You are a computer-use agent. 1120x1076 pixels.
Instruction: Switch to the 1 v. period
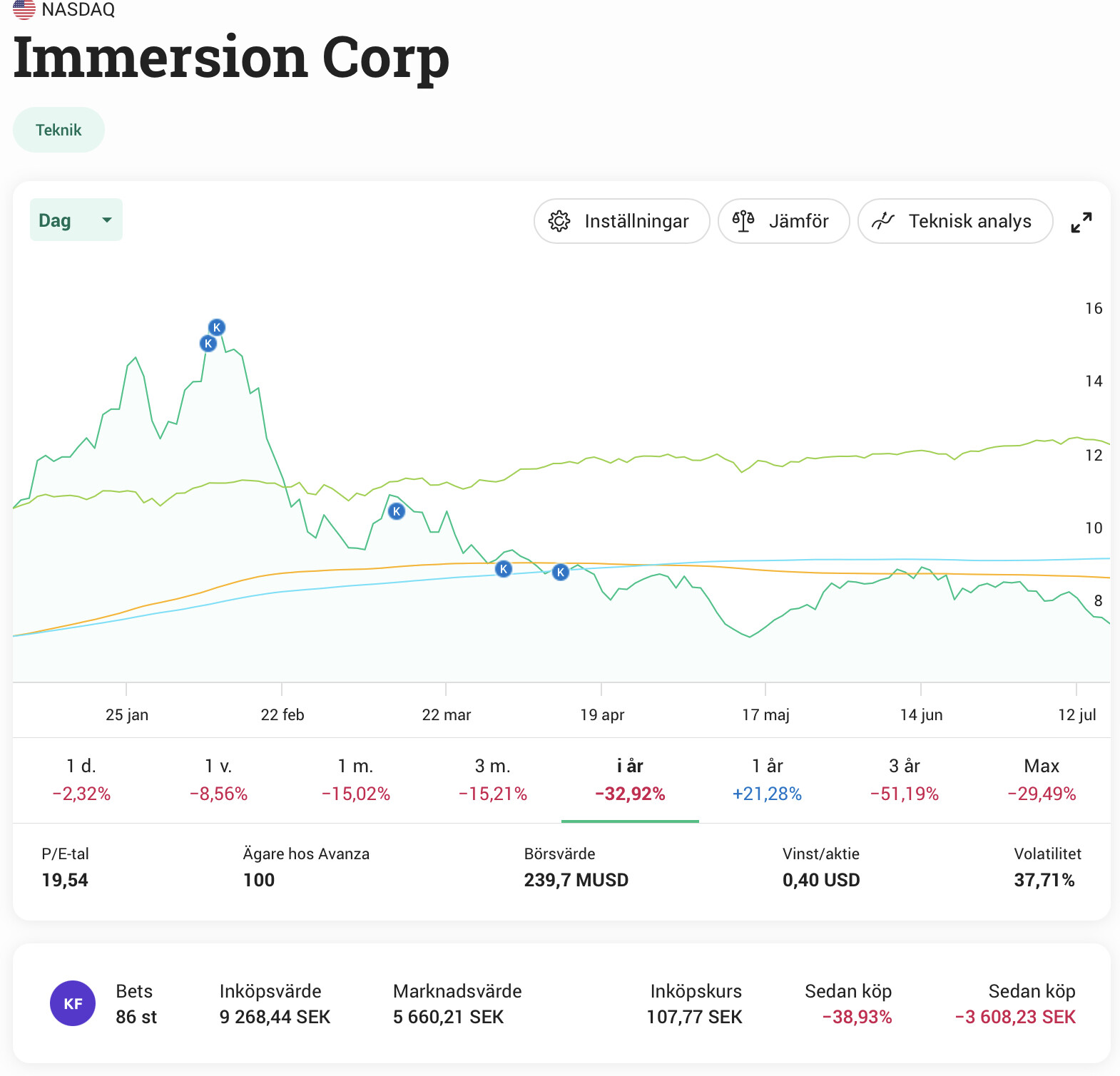[x=218, y=779]
